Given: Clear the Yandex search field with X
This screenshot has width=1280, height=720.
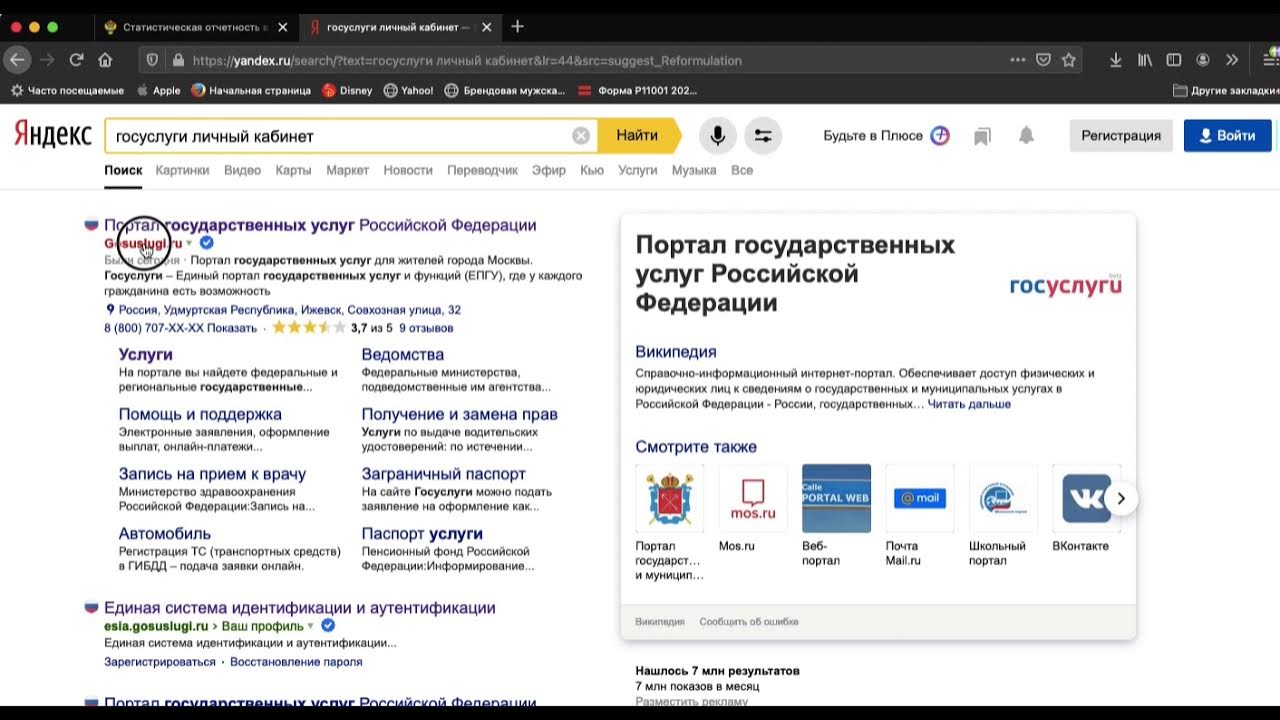Looking at the screenshot, I should point(581,136).
